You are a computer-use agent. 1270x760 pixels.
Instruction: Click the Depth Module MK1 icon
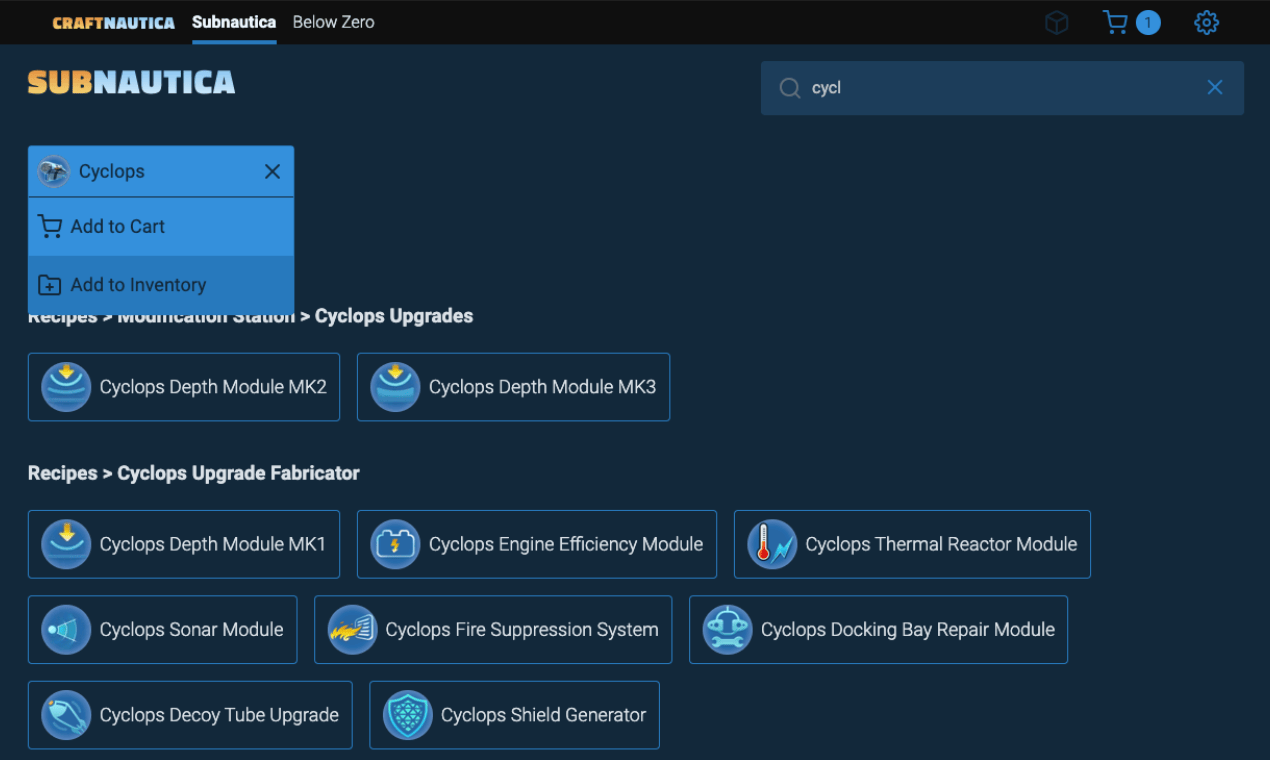pyautogui.click(x=66, y=544)
